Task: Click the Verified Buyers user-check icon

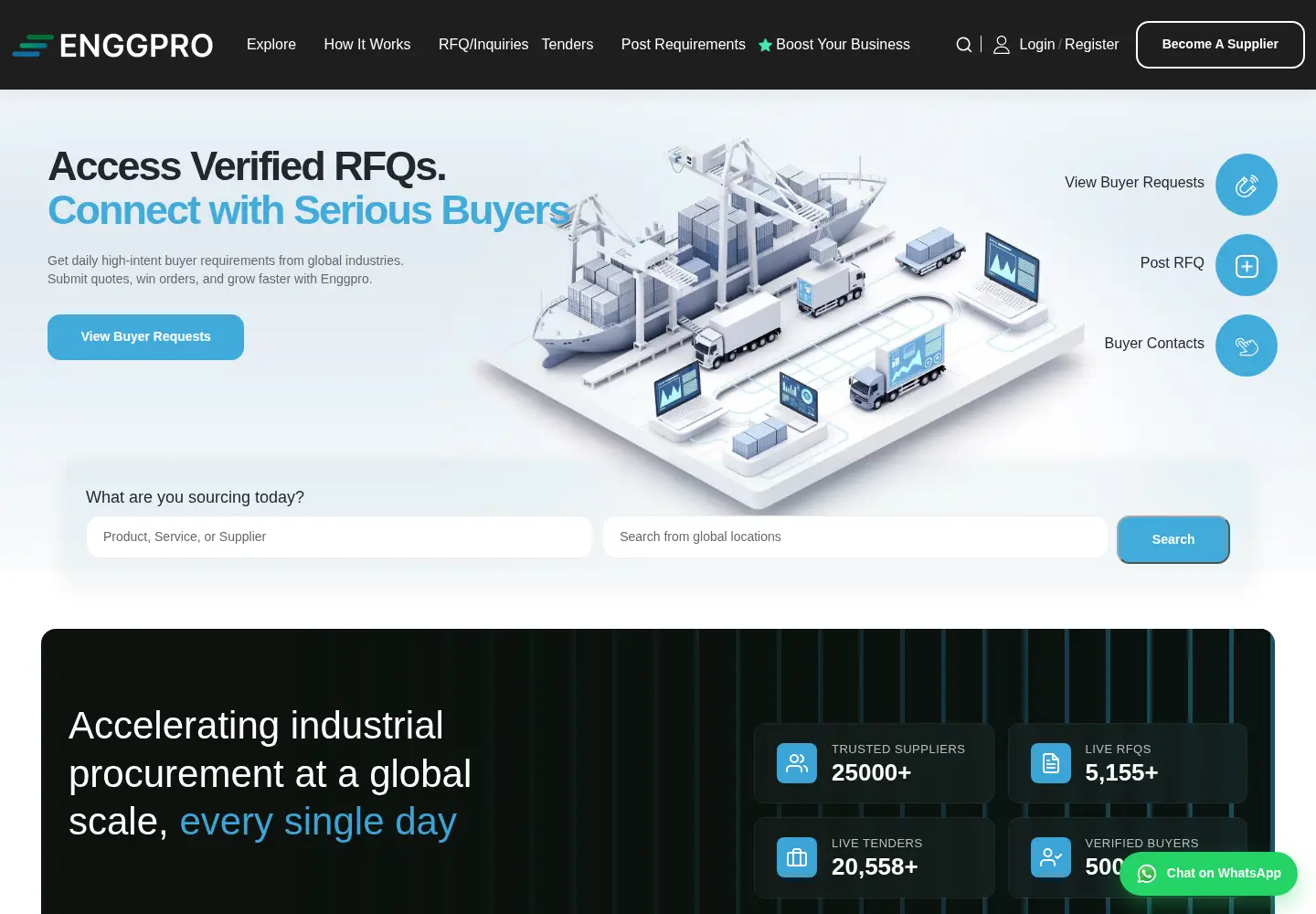Action: 1051,857
